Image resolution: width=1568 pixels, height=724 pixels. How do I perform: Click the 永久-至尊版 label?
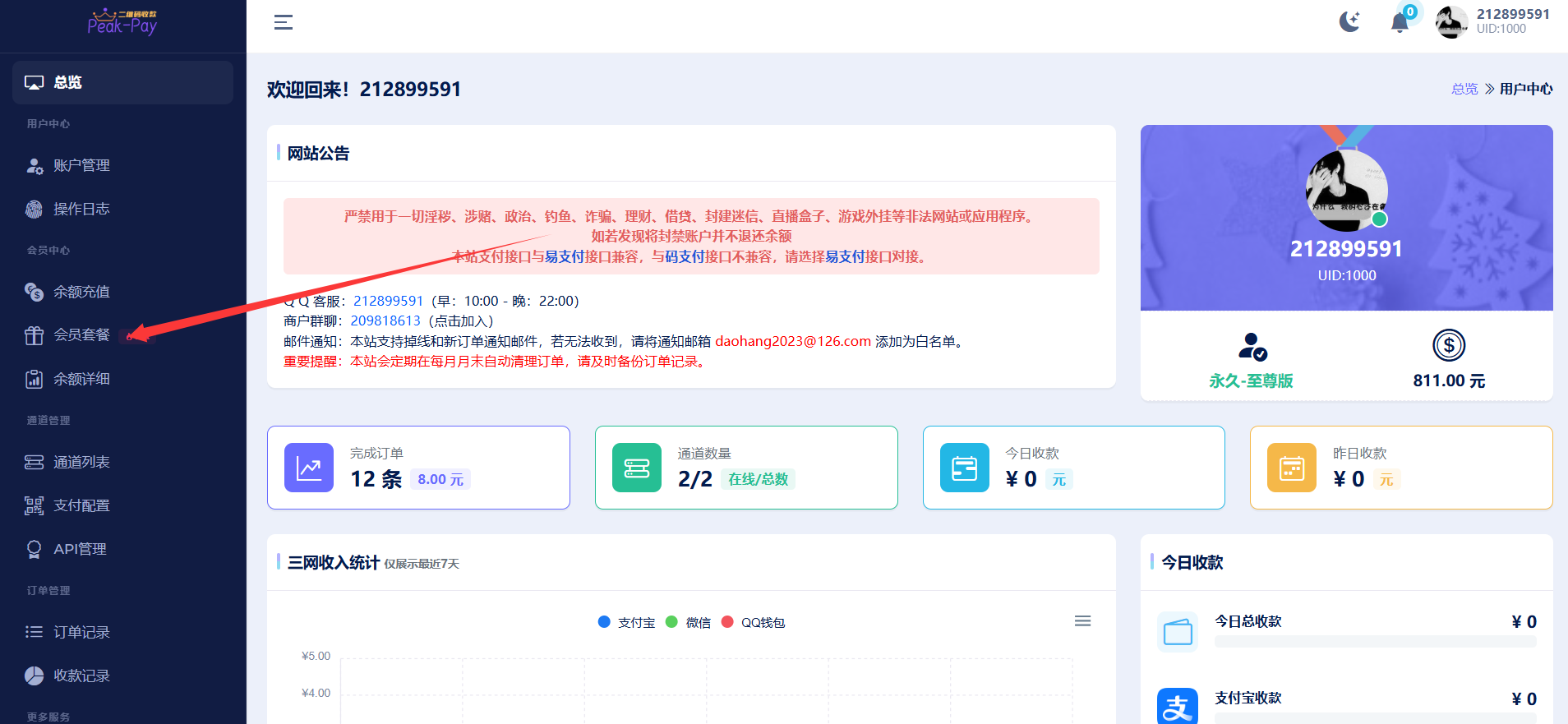(1252, 380)
